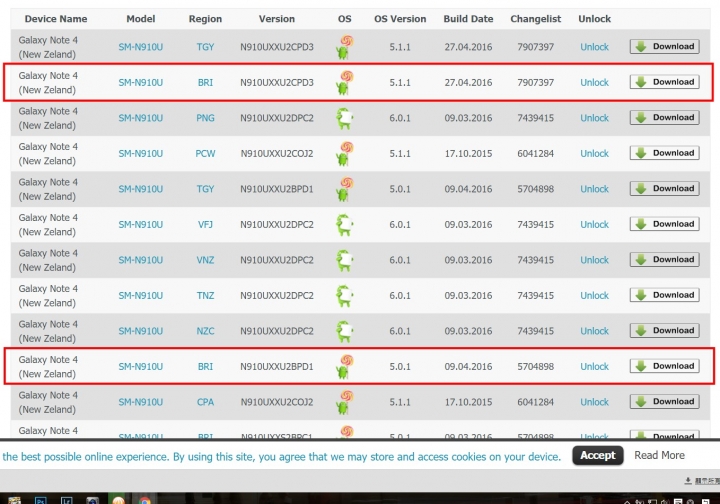Click the Lollipop icon in the TGY N910UXXU2BPD1 row
This screenshot has height=504, width=720.
point(344,189)
